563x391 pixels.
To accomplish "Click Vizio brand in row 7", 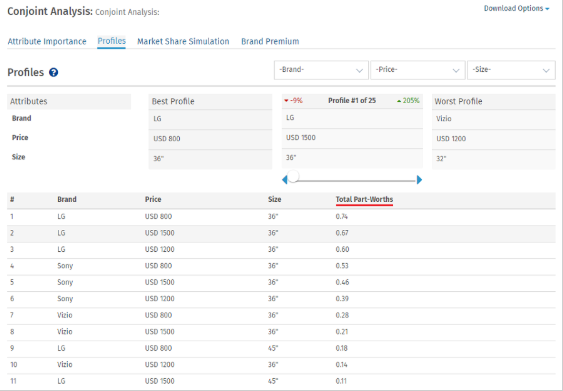I will pos(65,316).
